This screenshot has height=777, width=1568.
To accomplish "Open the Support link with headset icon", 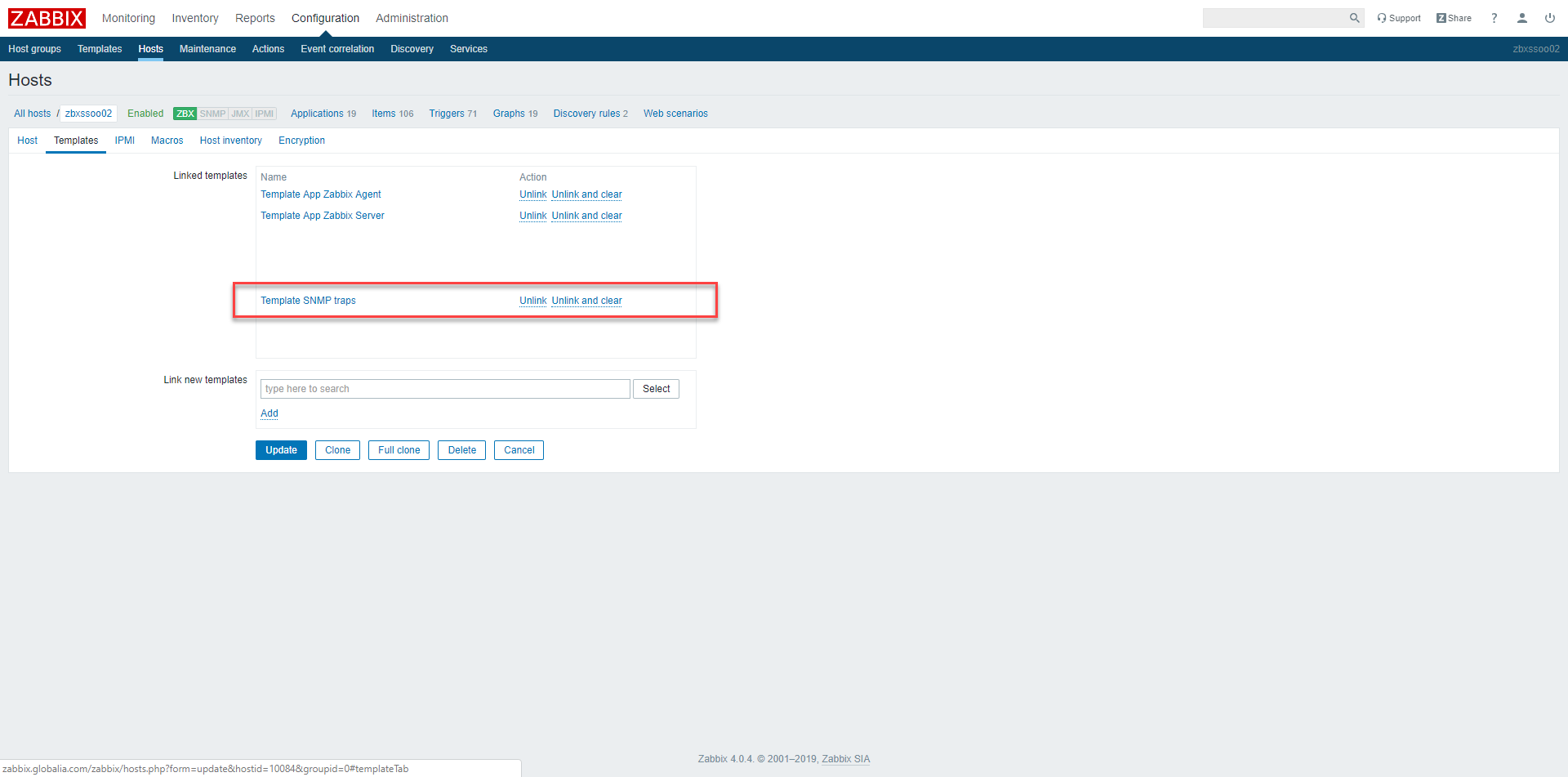I will (x=1398, y=18).
